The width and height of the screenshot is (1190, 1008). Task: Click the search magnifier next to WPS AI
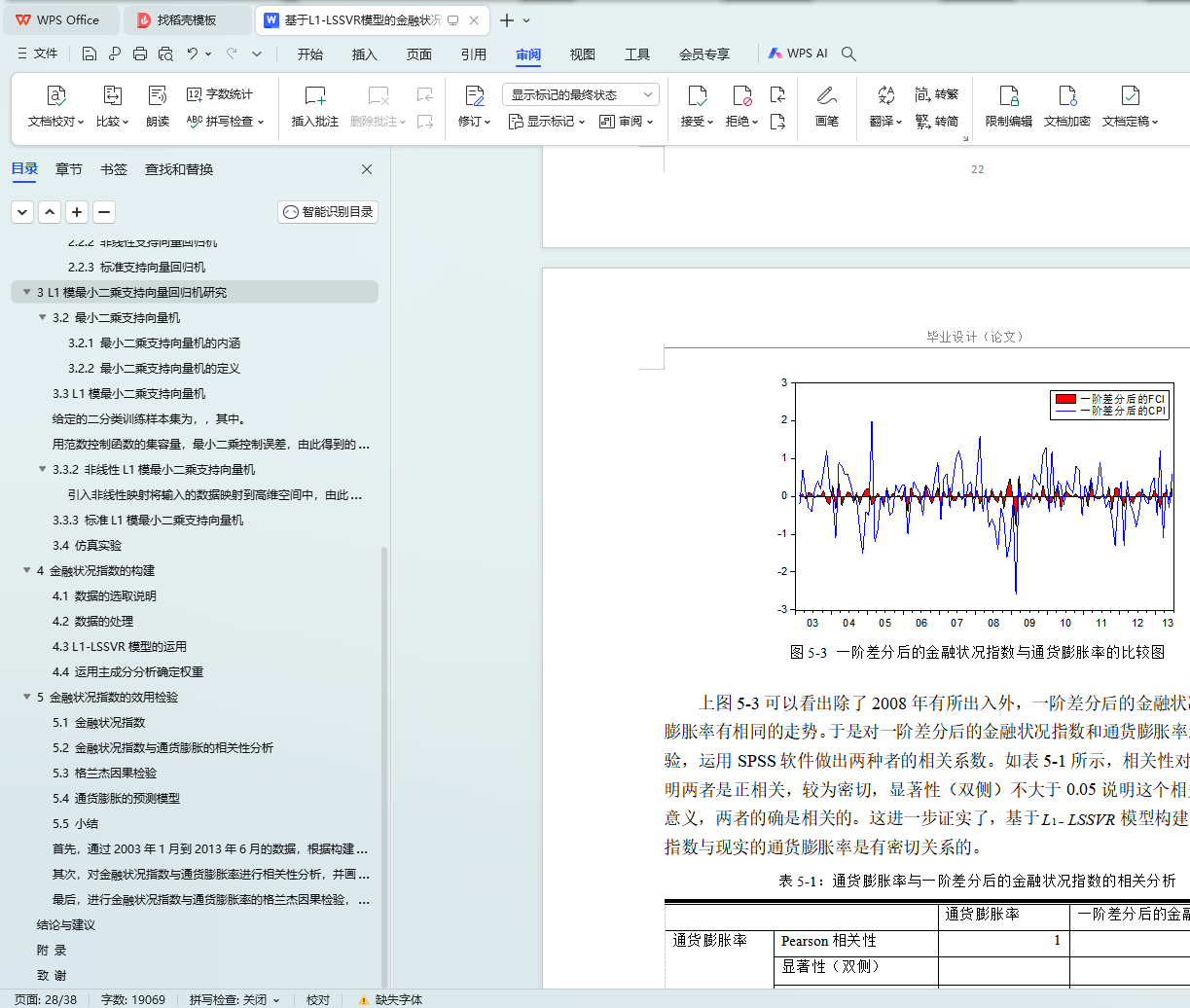click(x=848, y=54)
